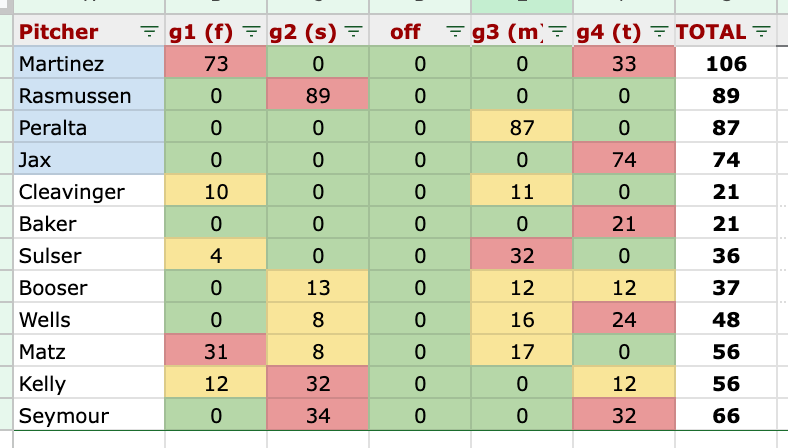Select Wells' g4 cell showing 24
This screenshot has width=788, height=448.
(624, 318)
